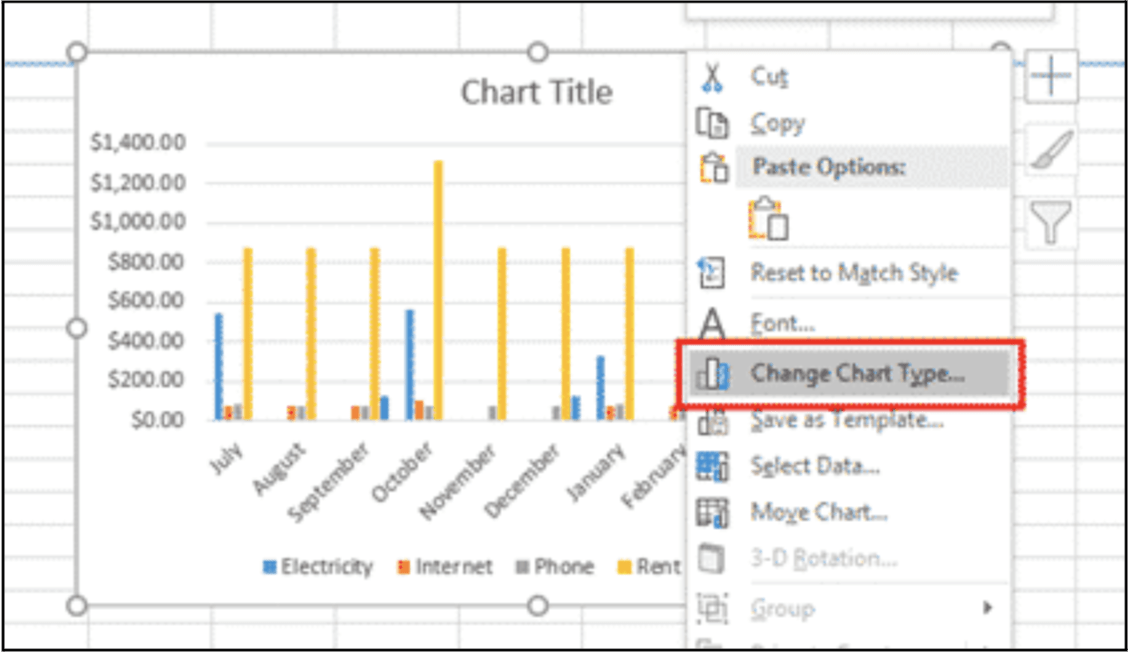Click the chart's top-left resize handle
1128x652 pixels.
76,53
